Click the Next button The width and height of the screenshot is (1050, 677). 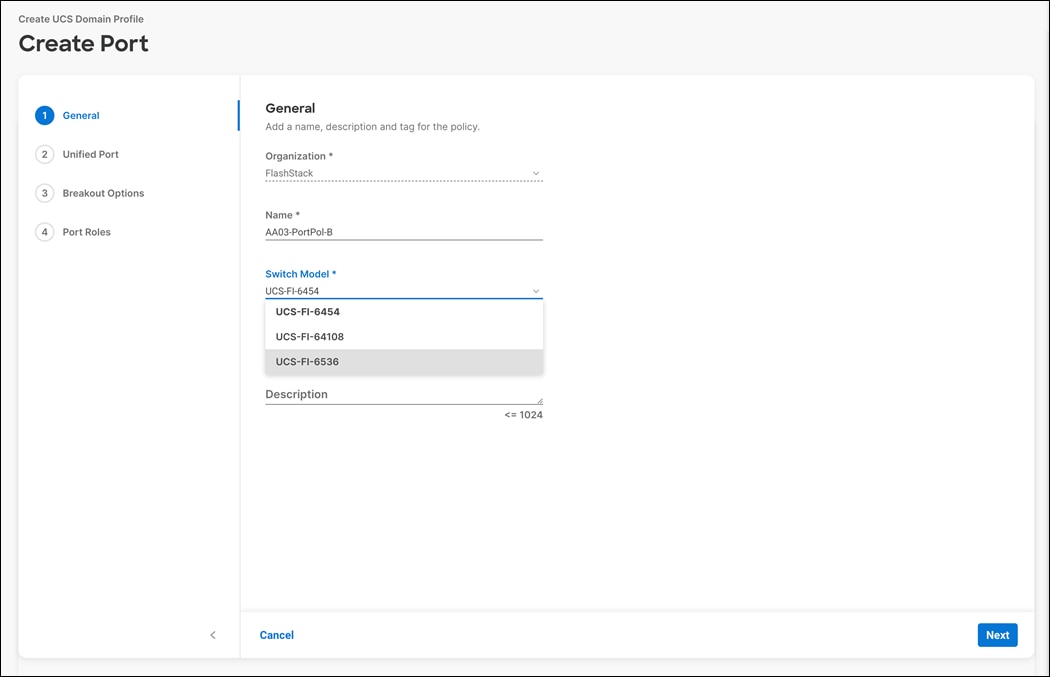point(997,634)
